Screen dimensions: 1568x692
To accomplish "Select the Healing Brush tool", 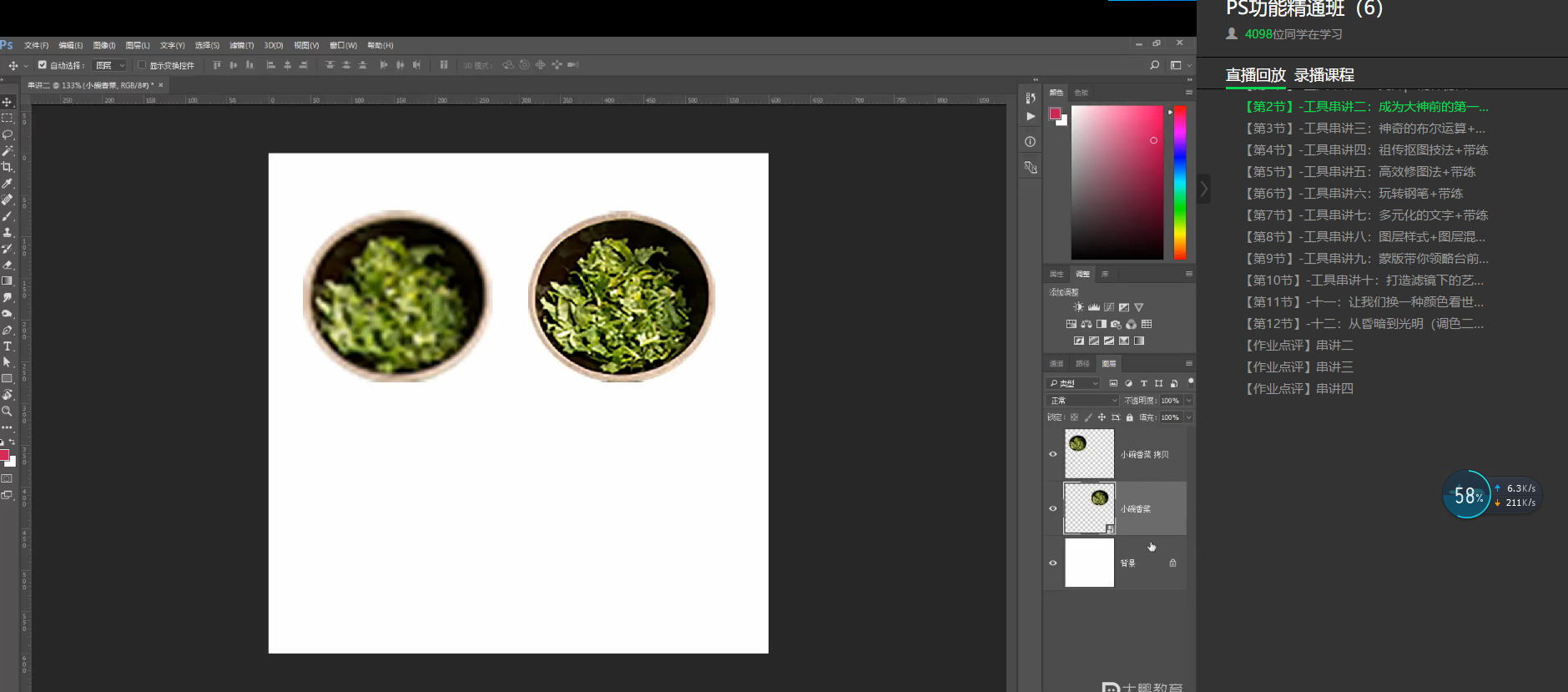I will pos(8,200).
